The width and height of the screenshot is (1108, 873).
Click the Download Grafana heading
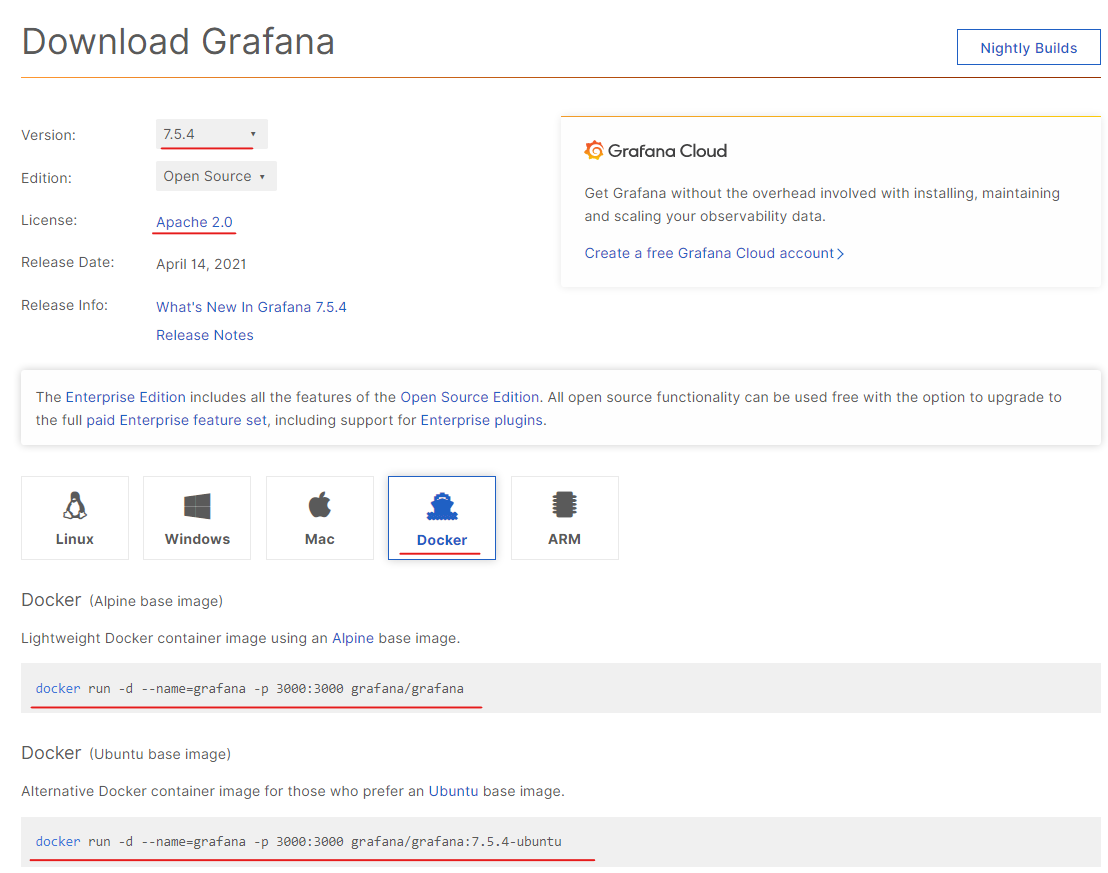click(178, 41)
